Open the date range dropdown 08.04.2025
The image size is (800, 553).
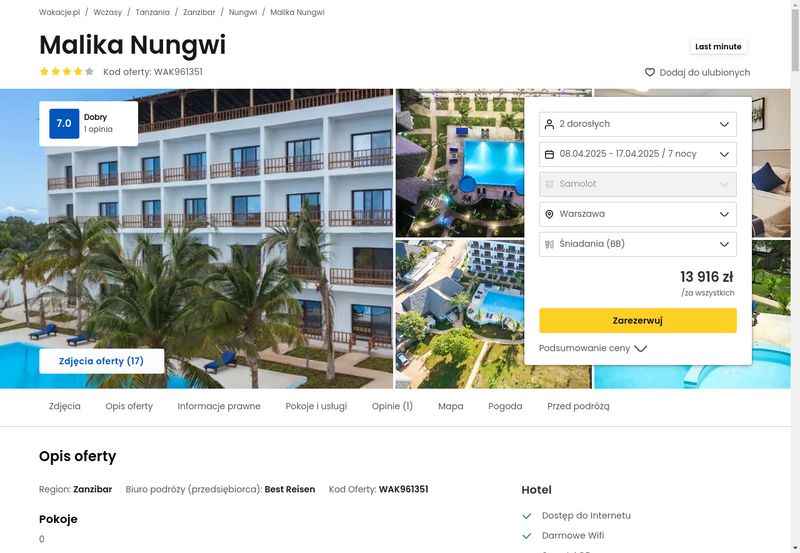point(638,154)
